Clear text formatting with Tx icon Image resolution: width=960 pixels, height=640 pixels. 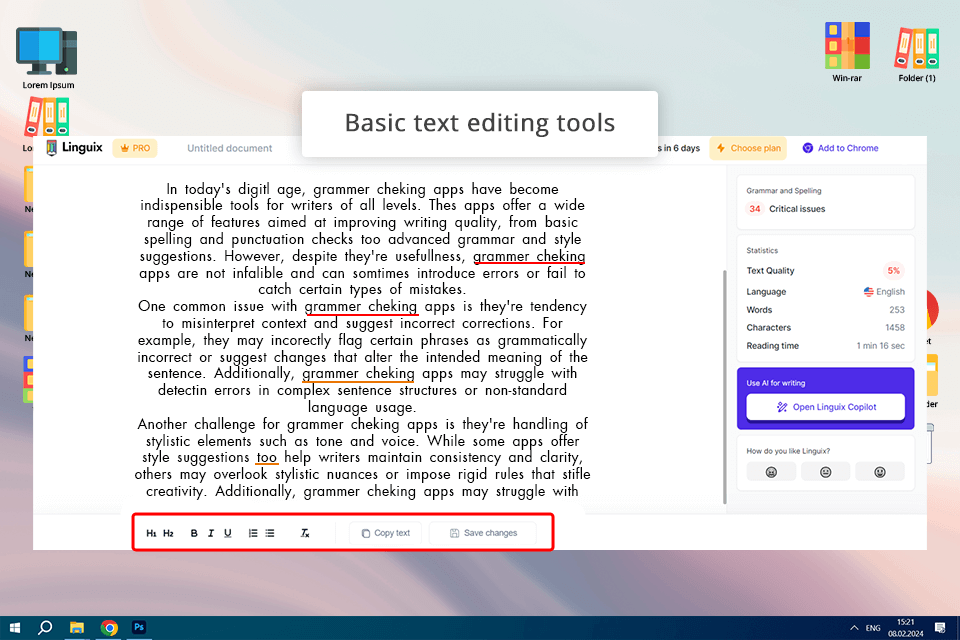pos(305,533)
